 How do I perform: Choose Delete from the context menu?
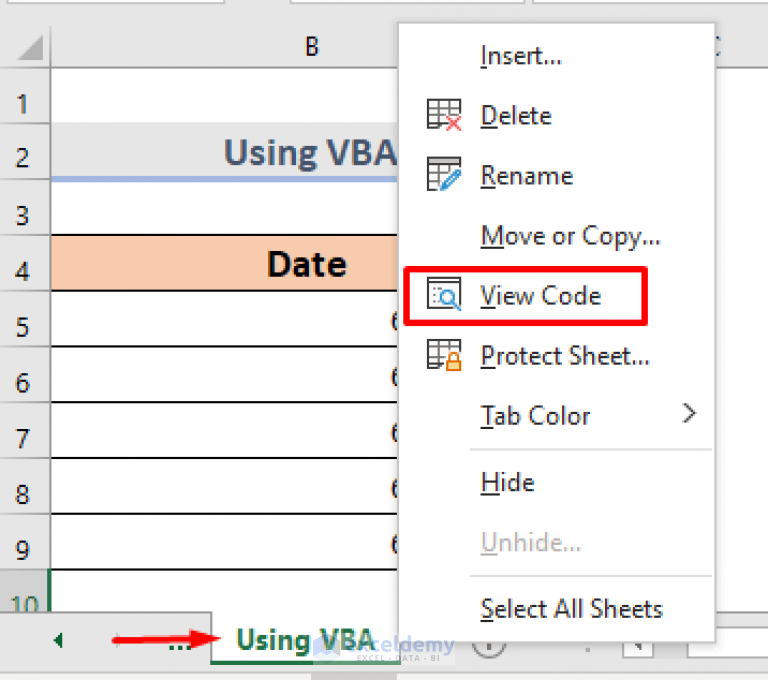556,116
